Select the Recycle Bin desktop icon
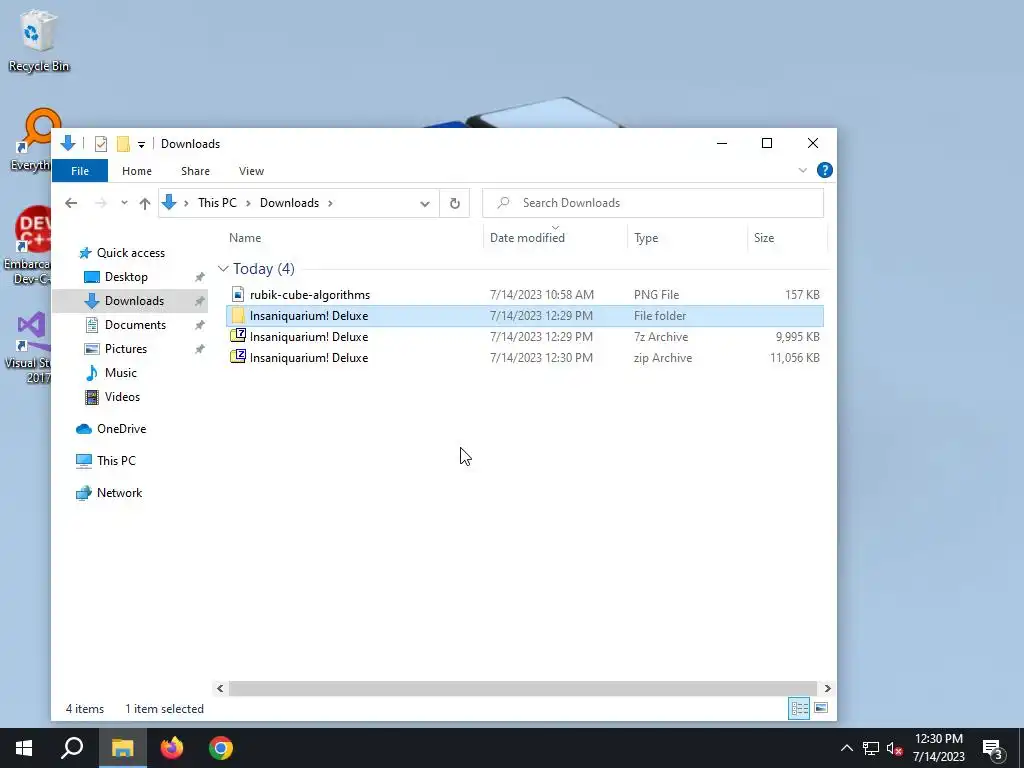 (38, 40)
